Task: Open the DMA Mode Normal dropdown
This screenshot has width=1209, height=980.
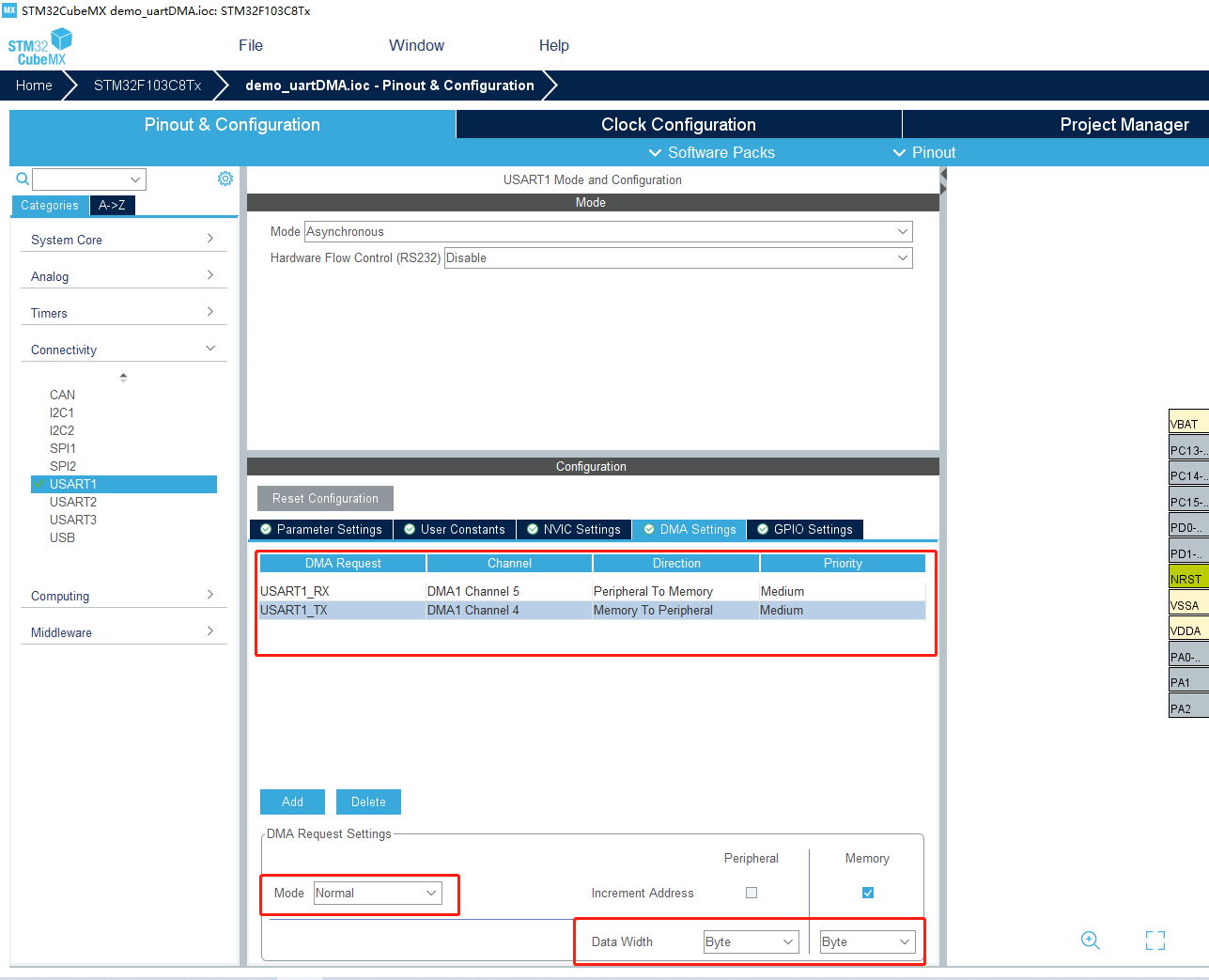Action: (x=378, y=893)
